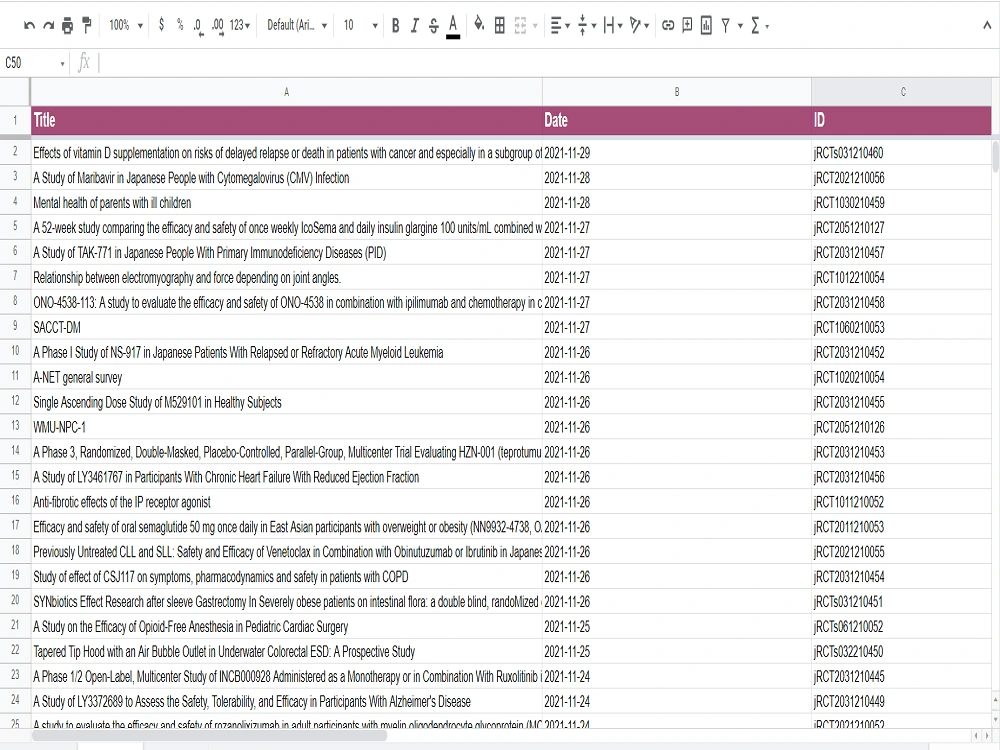This screenshot has width=1000, height=750.
Task: Insert a link
Action: (668, 26)
